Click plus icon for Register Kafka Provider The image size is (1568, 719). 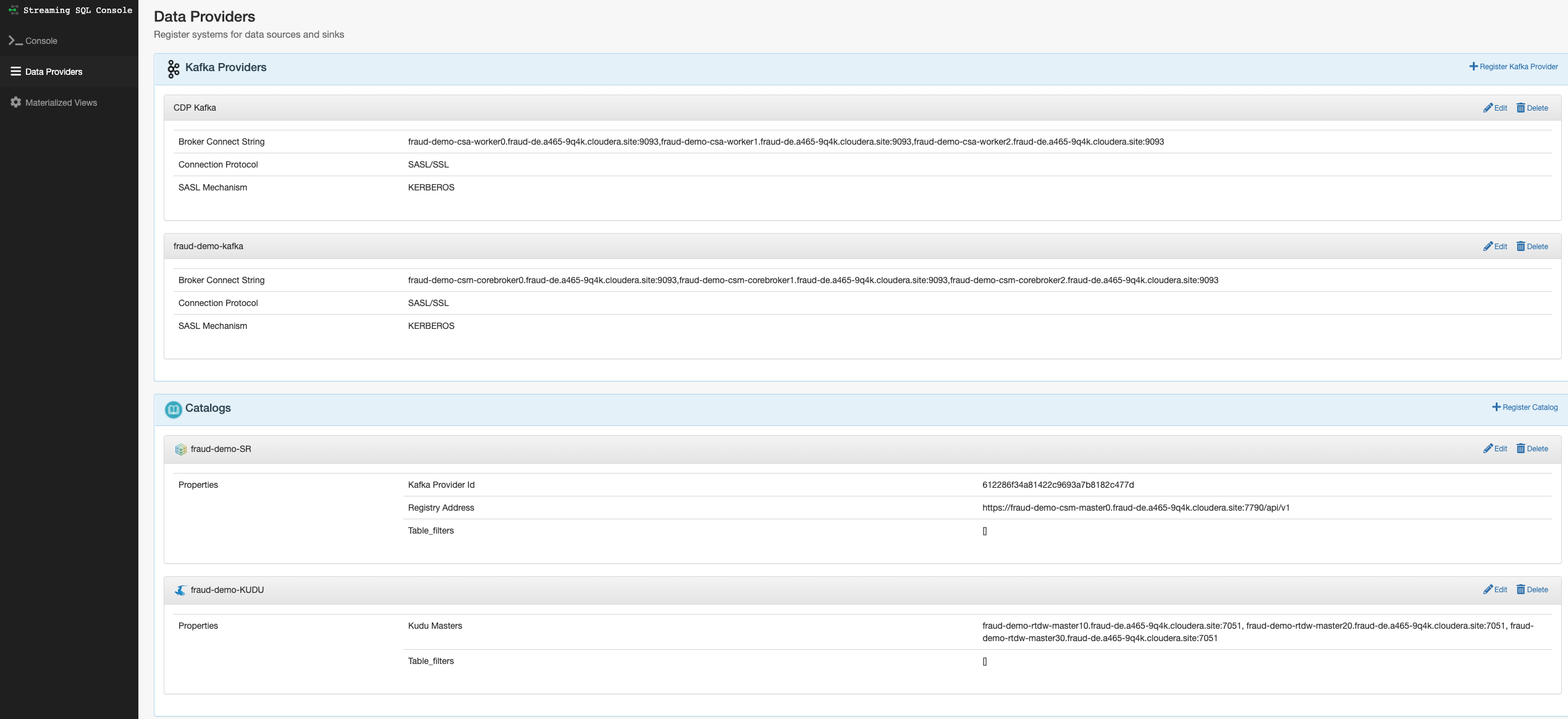[x=1473, y=67]
